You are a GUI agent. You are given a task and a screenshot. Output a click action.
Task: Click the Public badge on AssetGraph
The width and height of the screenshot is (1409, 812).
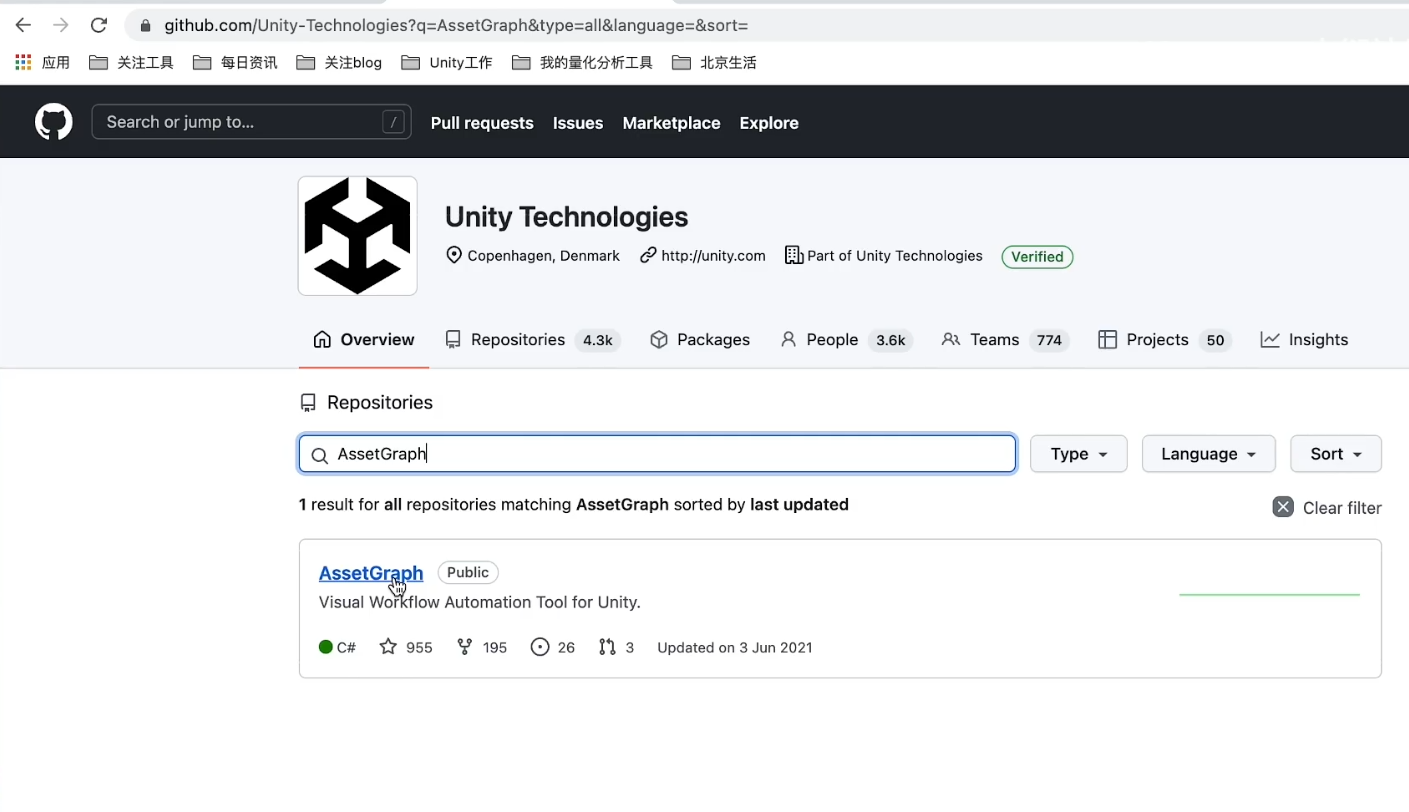(x=468, y=573)
